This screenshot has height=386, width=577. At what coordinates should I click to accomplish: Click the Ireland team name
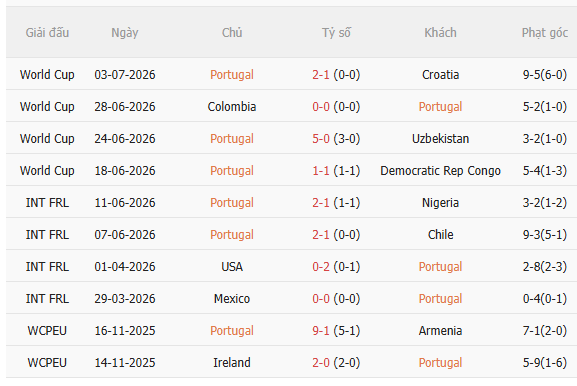coord(232,363)
